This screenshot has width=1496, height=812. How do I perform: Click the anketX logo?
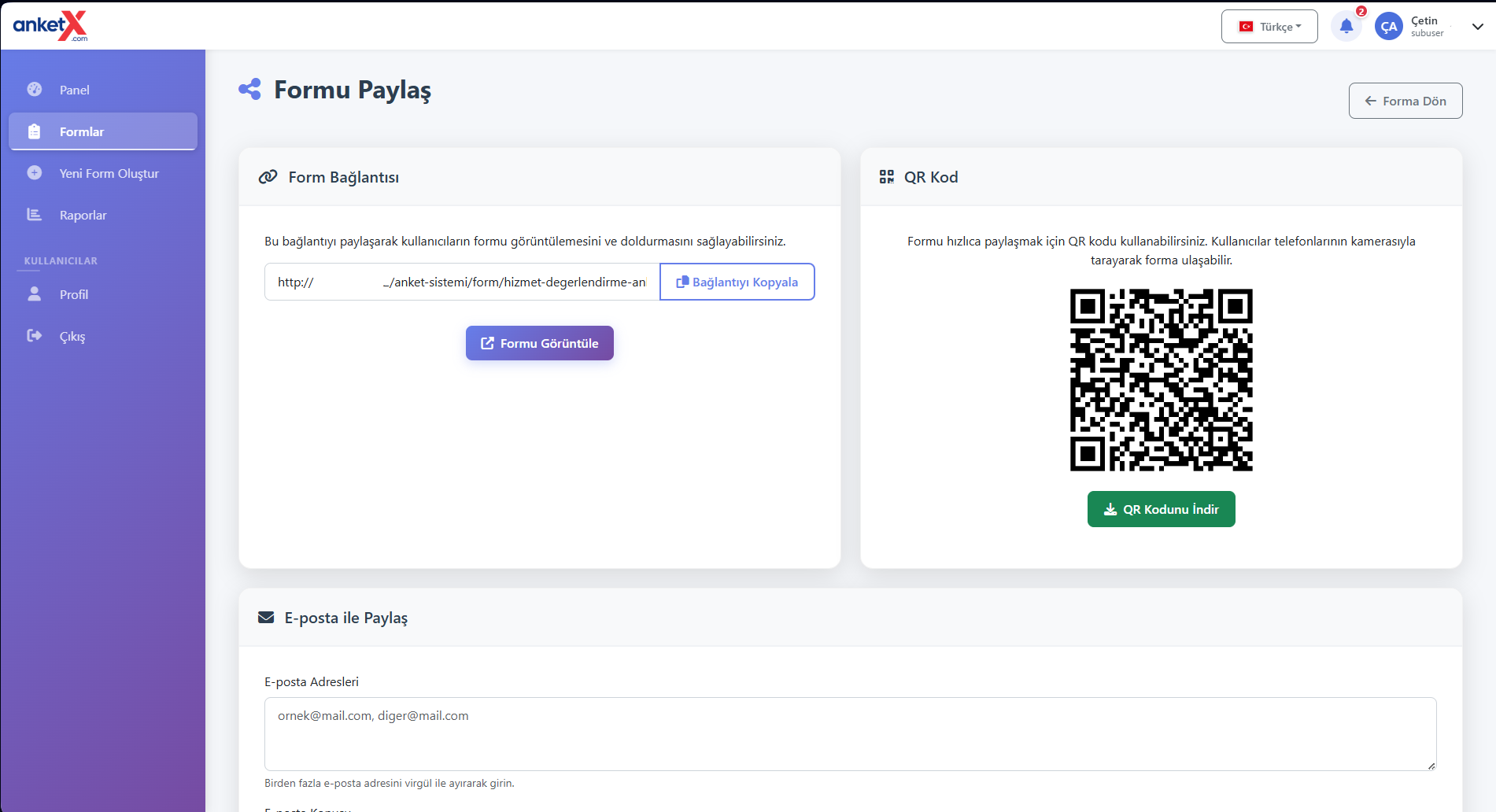(x=50, y=26)
